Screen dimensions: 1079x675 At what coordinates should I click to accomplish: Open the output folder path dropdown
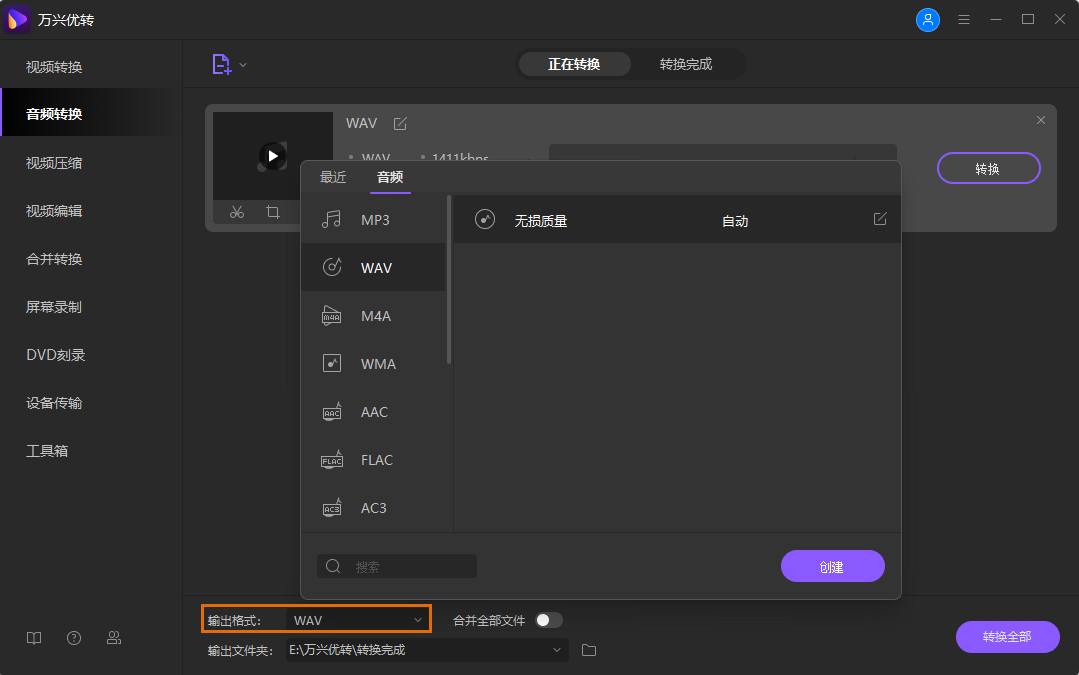click(x=557, y=649)
